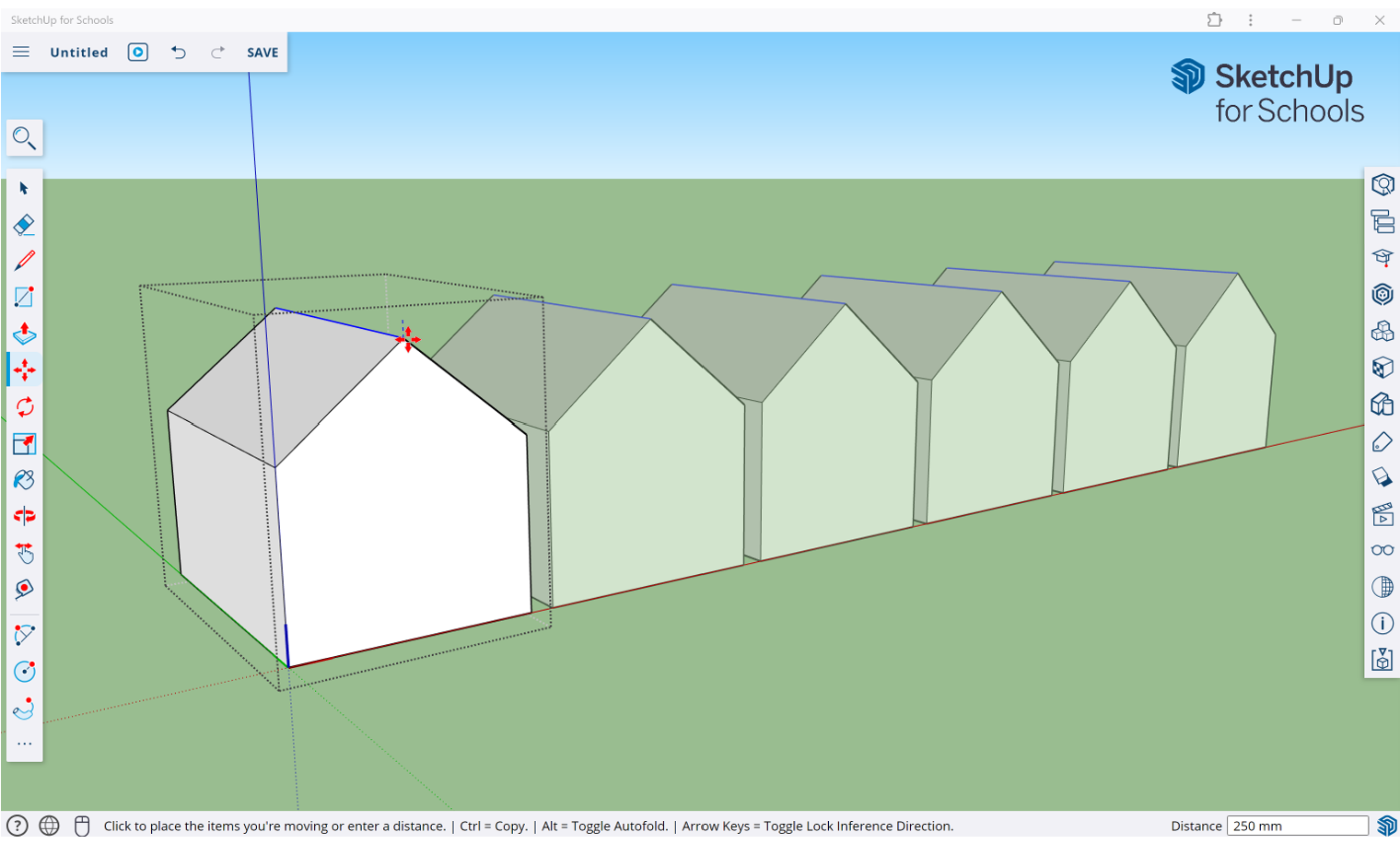Open the Entity Info panel
The height and width of the screenshot is (844, 1400).
1382,184
